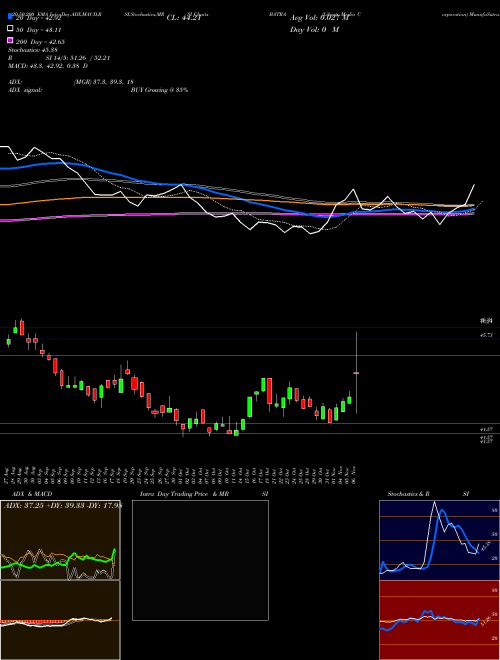This screenshot has width=500, height=660.
Task: Select the '20 Day - 42.92' legend label
Action: [x=39, y=18]
